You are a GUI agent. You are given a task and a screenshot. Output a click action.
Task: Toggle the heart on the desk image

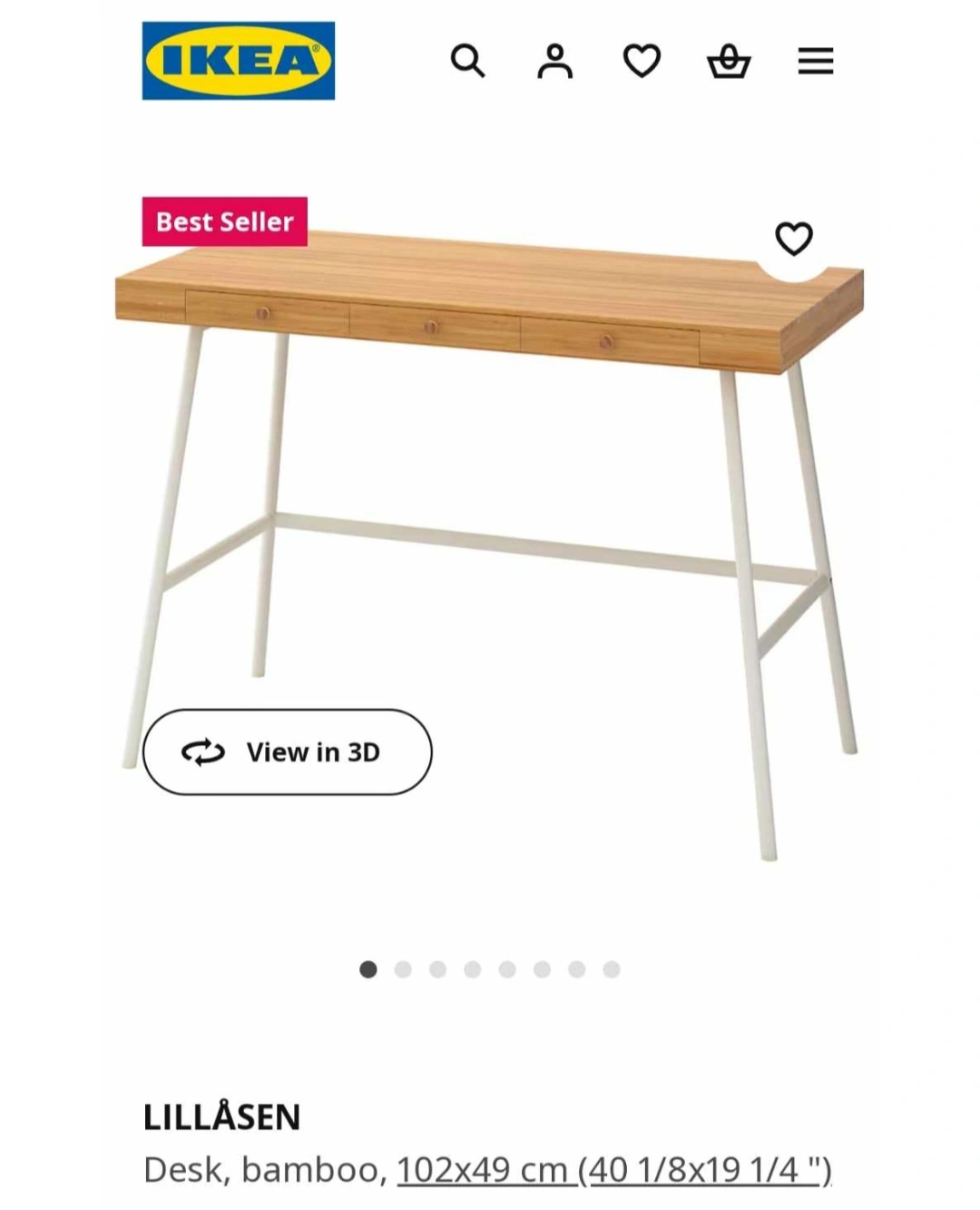point(794,239)
